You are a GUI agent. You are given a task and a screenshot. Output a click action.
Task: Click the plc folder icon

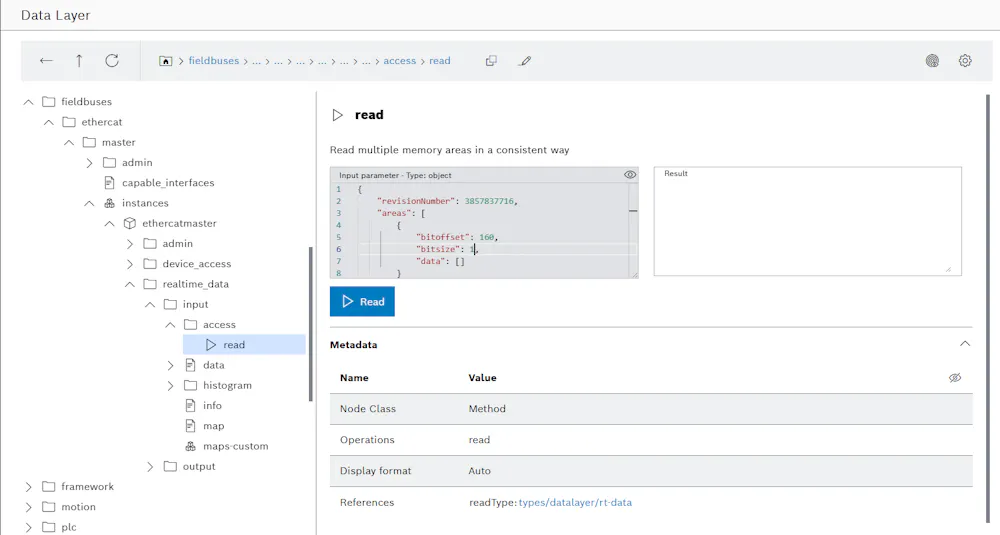[48, 527]
